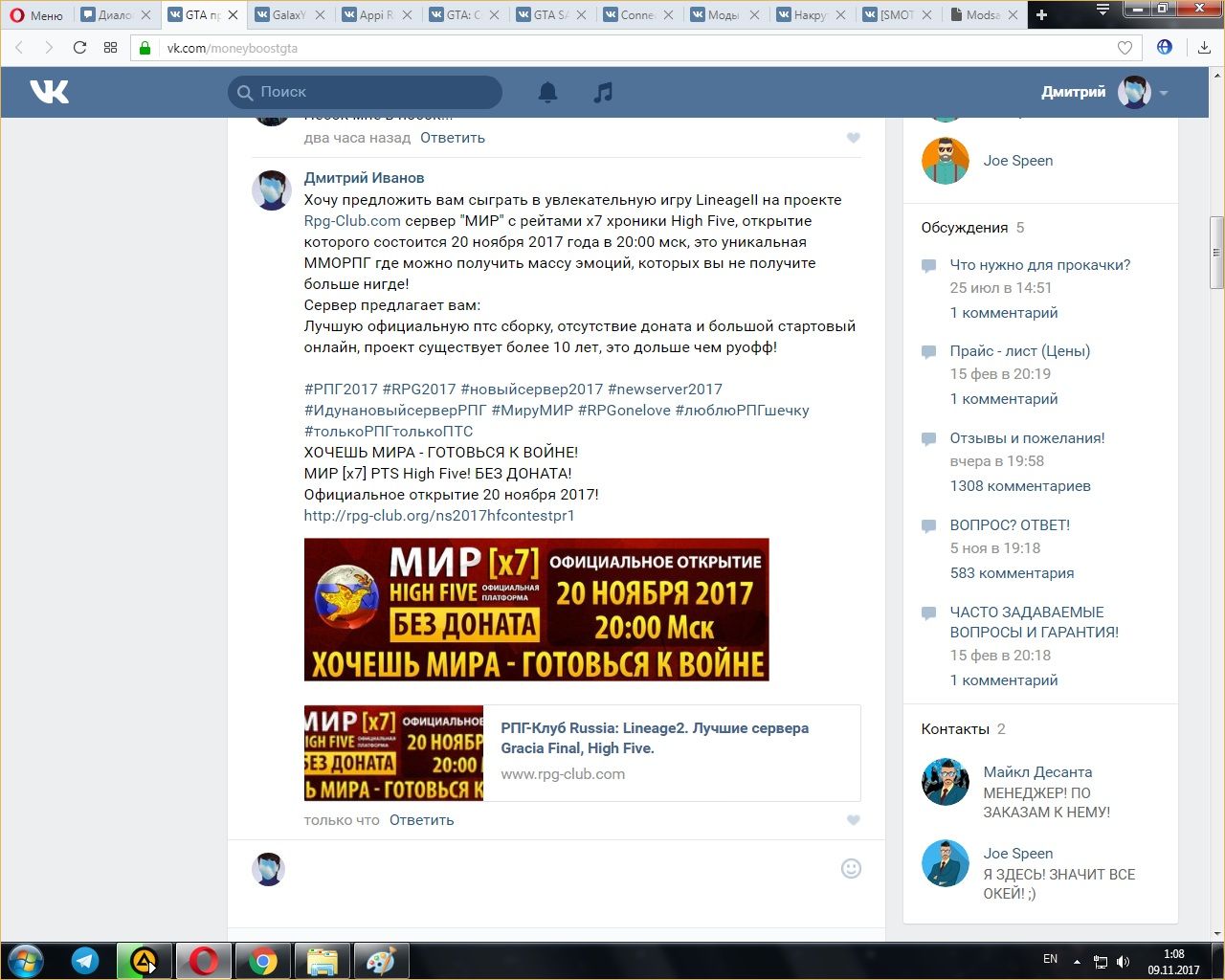Open discussion Прайс - лист (Цены)
This screenshot has width=1225, height=980.
pos(1020,351)
